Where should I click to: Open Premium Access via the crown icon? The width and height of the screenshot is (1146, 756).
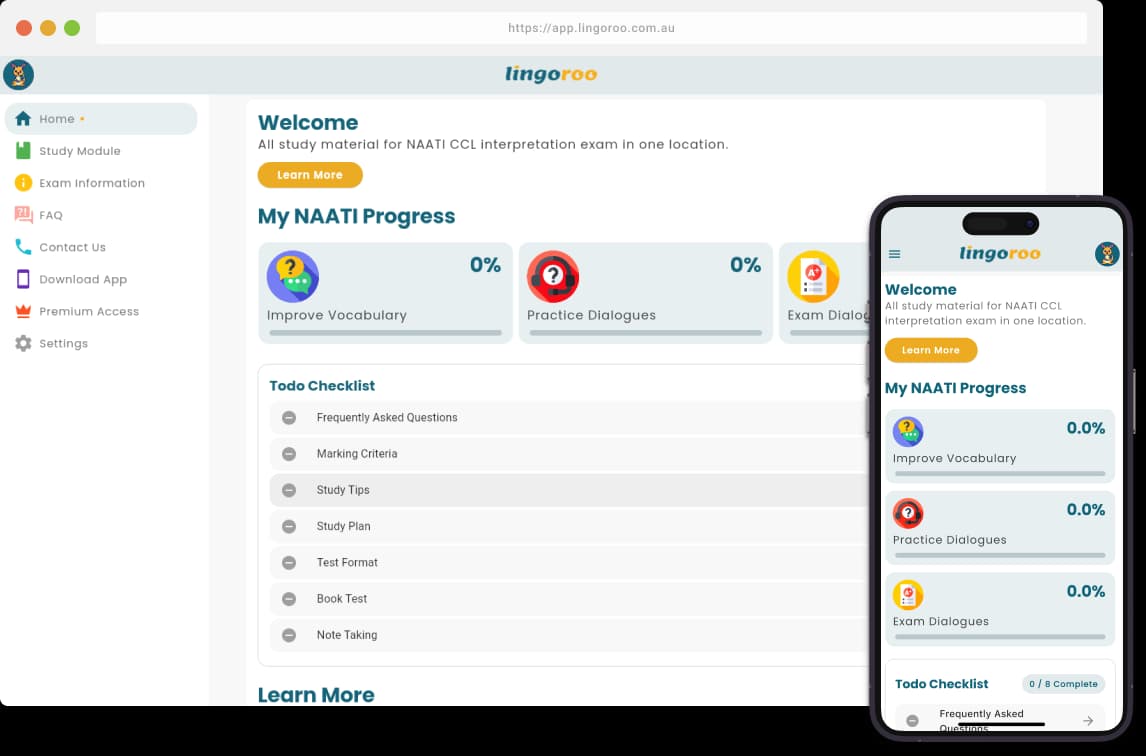tap(22, 311)
